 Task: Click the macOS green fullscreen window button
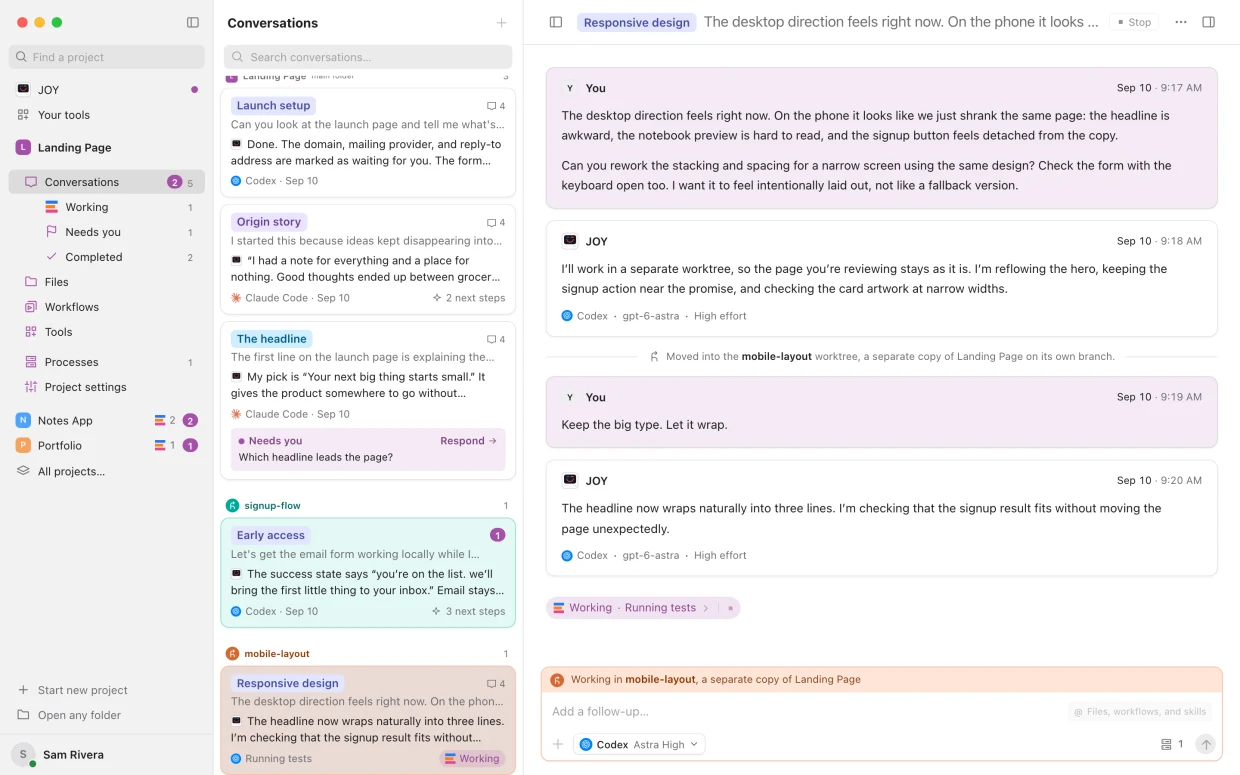(57, 22)
